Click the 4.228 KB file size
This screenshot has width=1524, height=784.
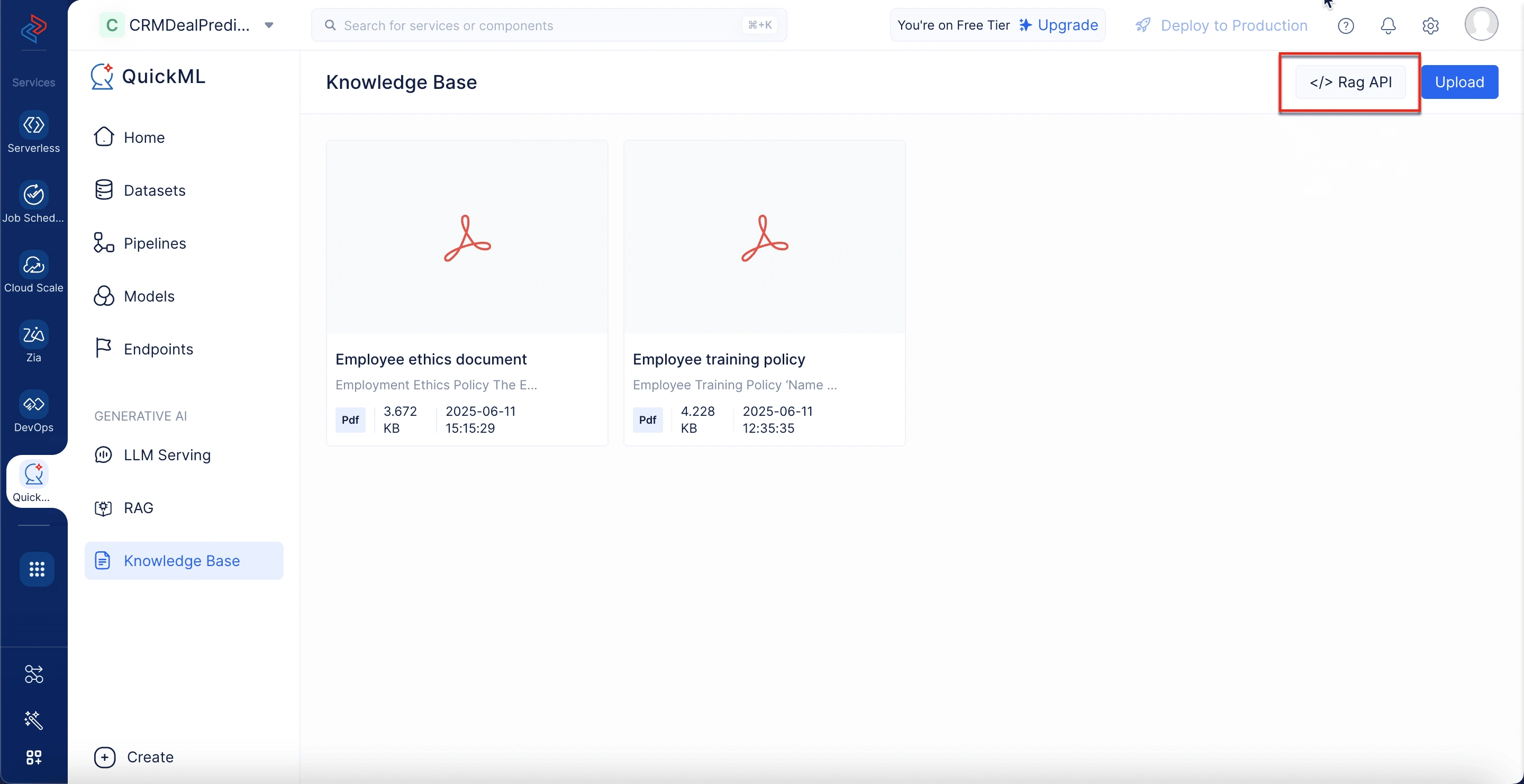tap(697, 420)
